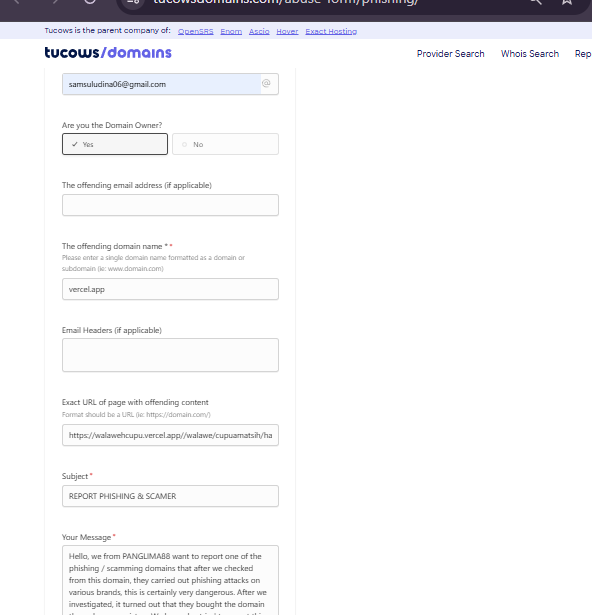Click the Exact URL of offending content field
592x615 pixels.
pos(170,435)
